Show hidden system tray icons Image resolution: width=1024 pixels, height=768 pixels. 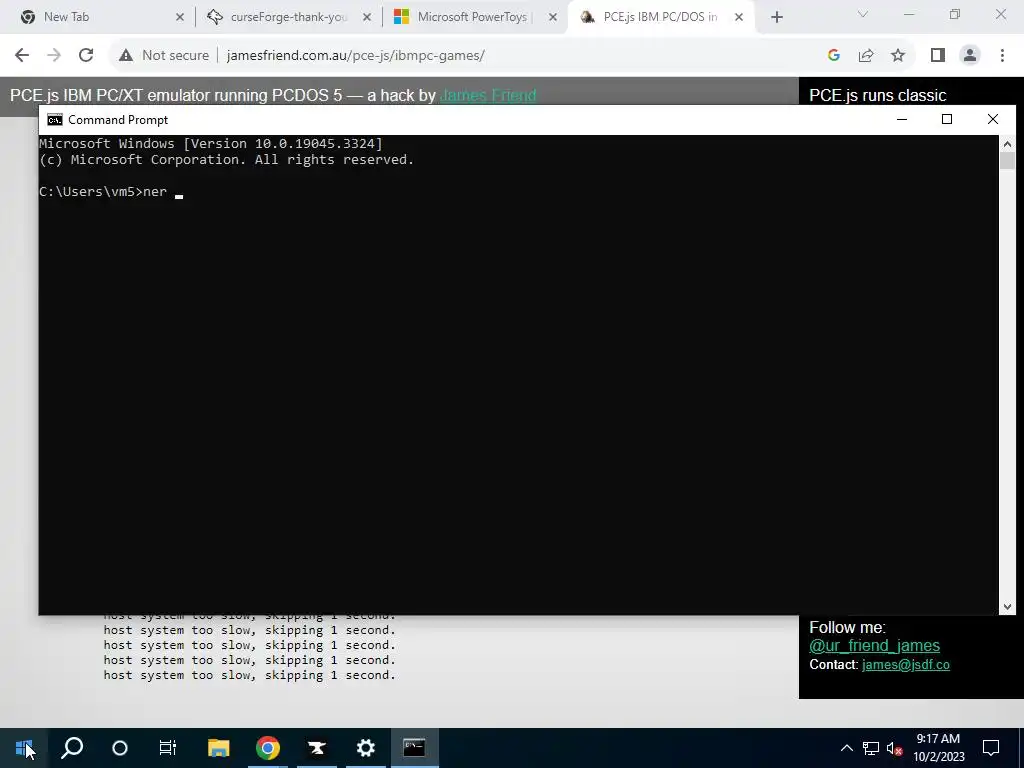(x=846, y=748)
